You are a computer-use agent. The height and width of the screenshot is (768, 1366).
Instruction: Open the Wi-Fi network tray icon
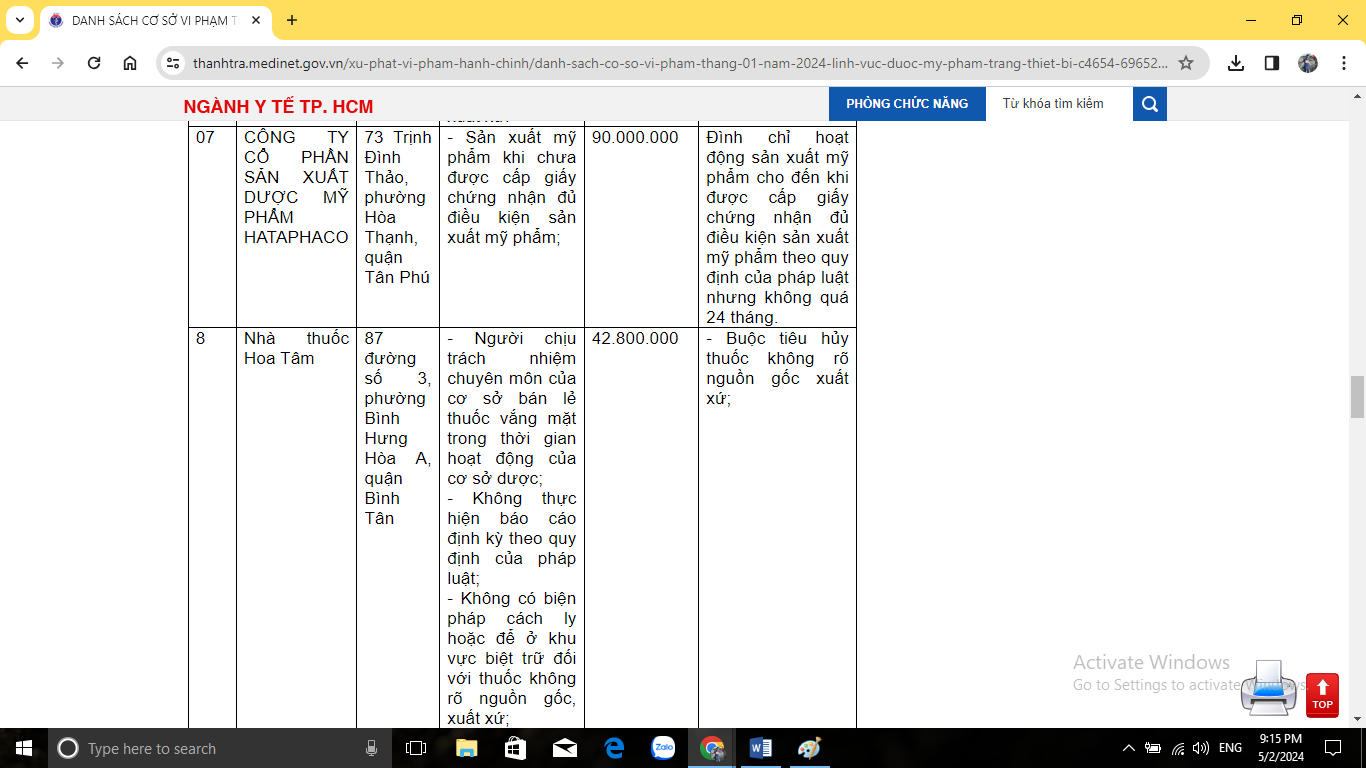click(x=1178, y=748)
